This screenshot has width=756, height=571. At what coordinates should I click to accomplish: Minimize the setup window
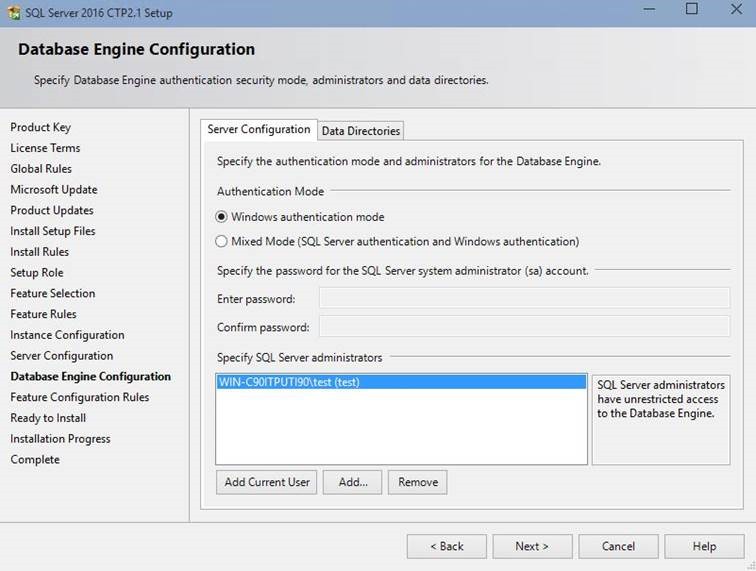click(x=649, y=9)
